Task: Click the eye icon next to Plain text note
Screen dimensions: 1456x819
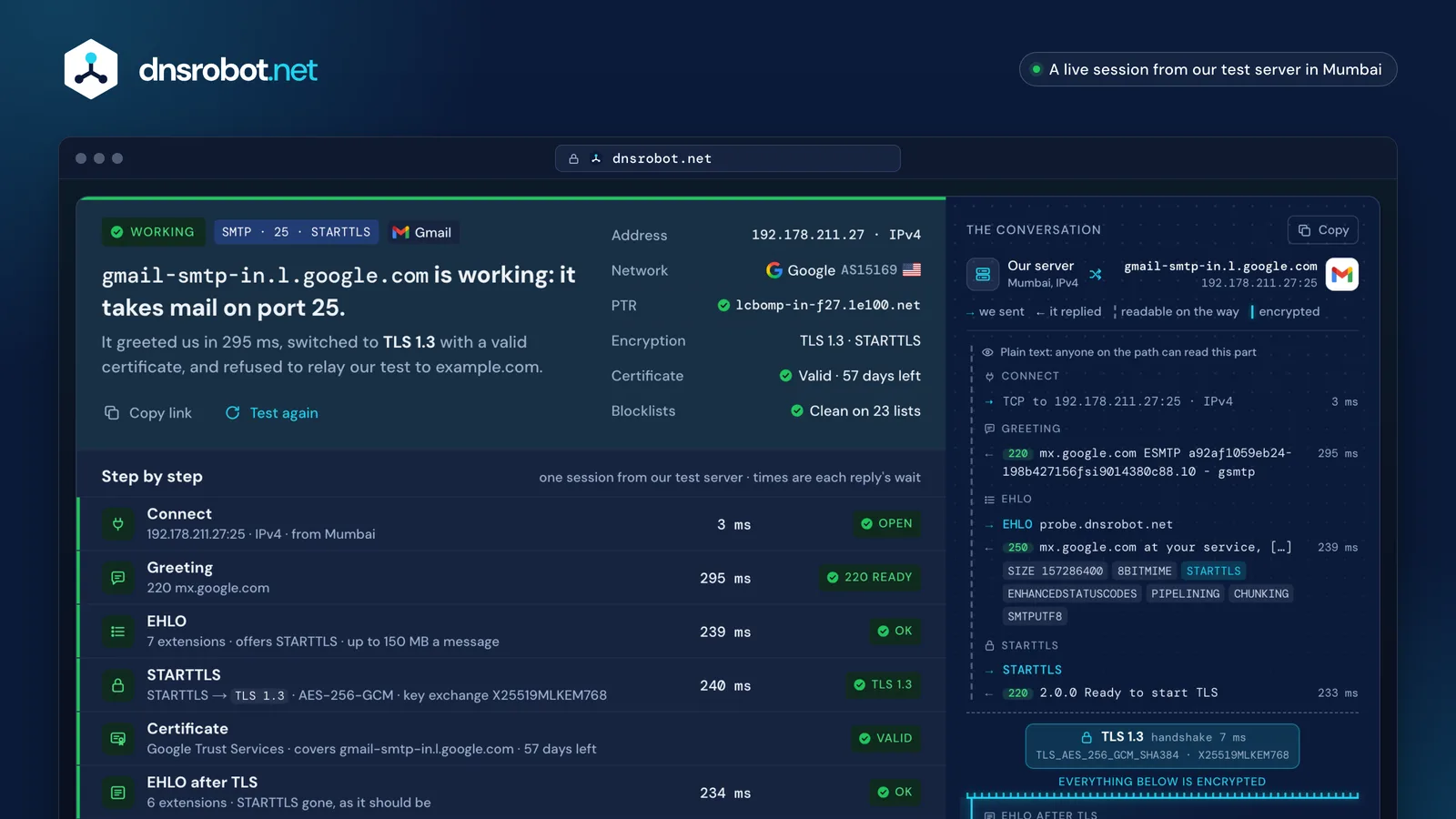Action: tap(987, 352)
